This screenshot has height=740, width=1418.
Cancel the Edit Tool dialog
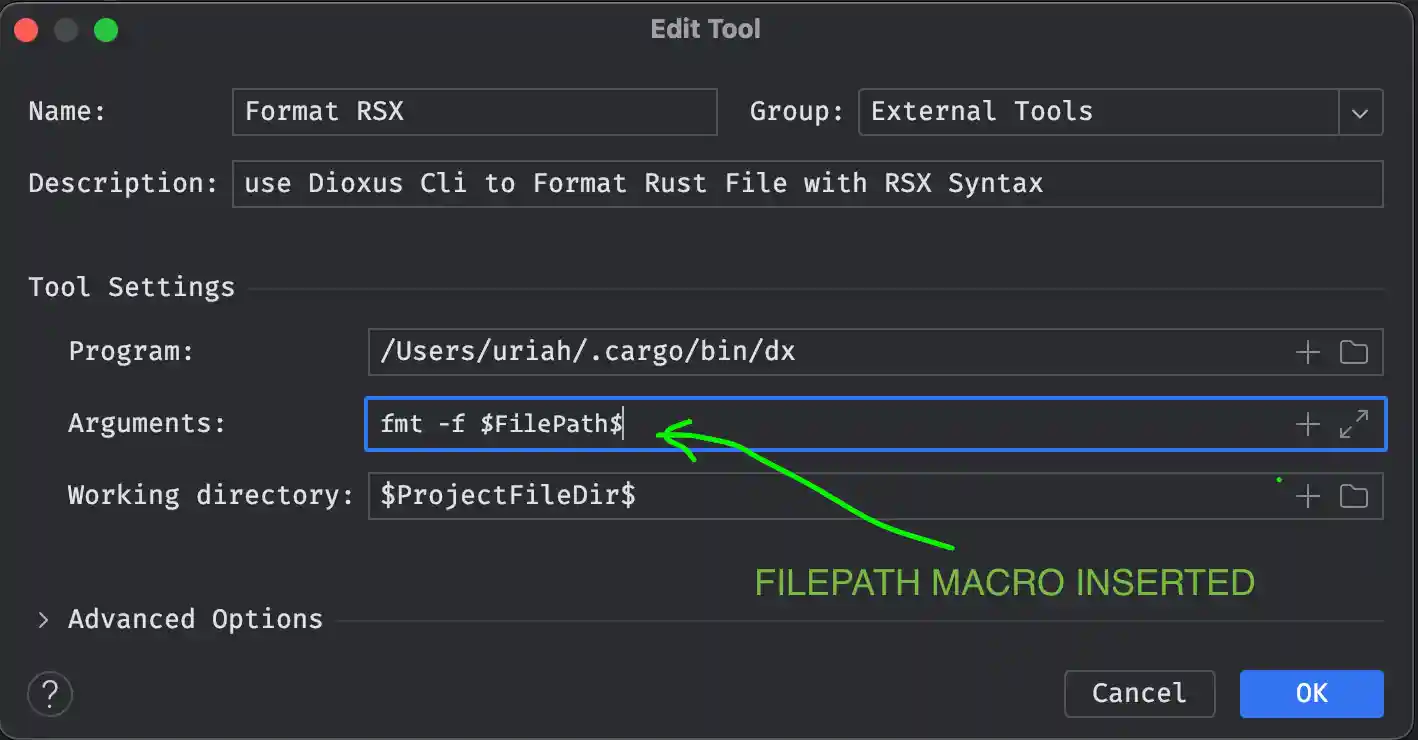[x=1139, y=693]
